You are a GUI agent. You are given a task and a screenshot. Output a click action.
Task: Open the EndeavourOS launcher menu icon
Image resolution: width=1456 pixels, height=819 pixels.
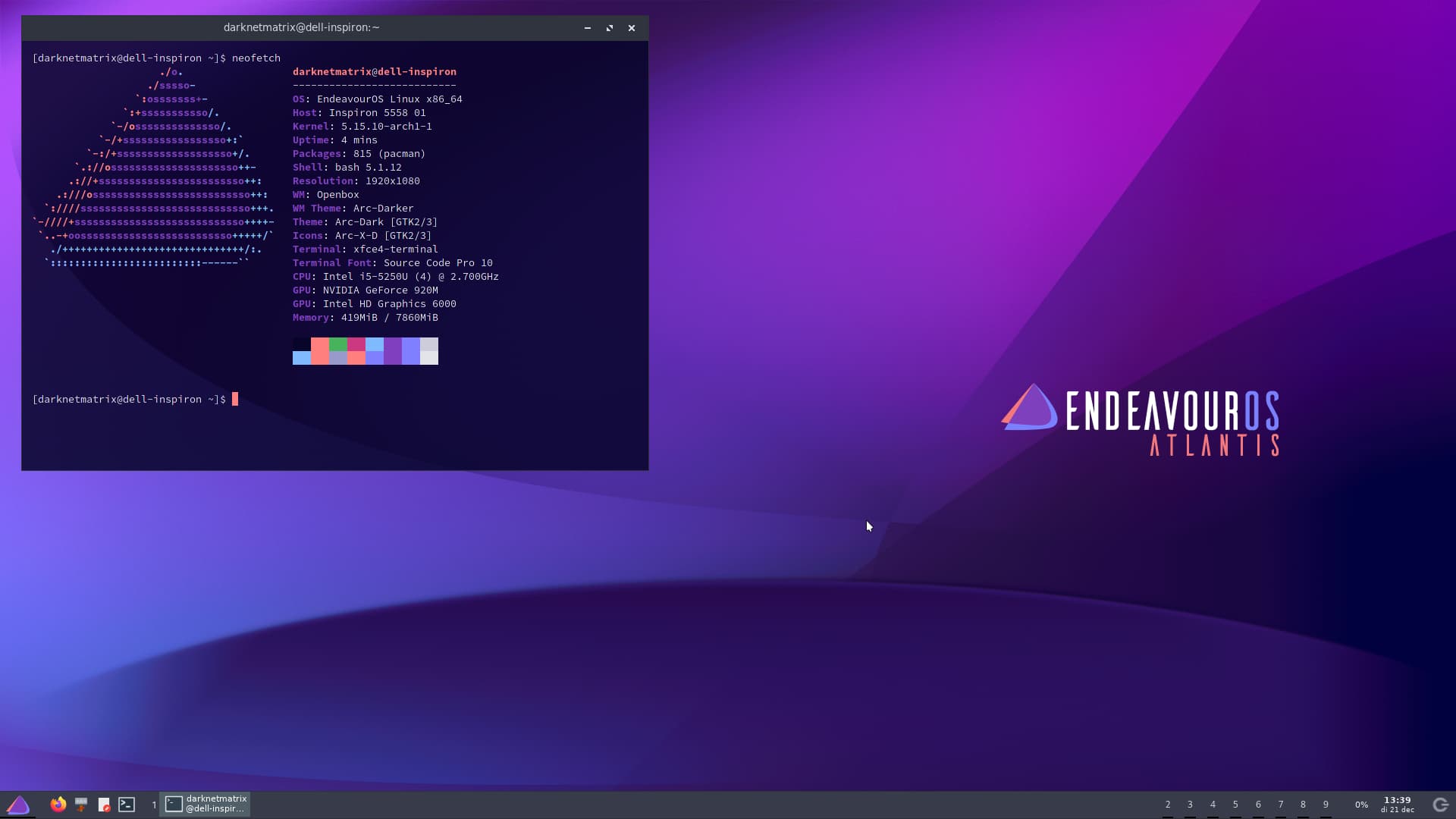click(x=17, y=805)
